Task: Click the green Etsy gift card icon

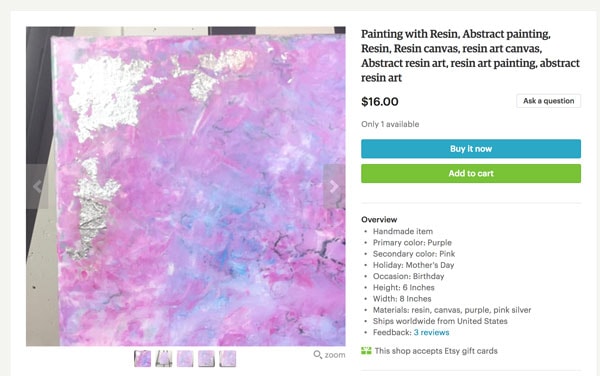Action: (x=366, y=351)
